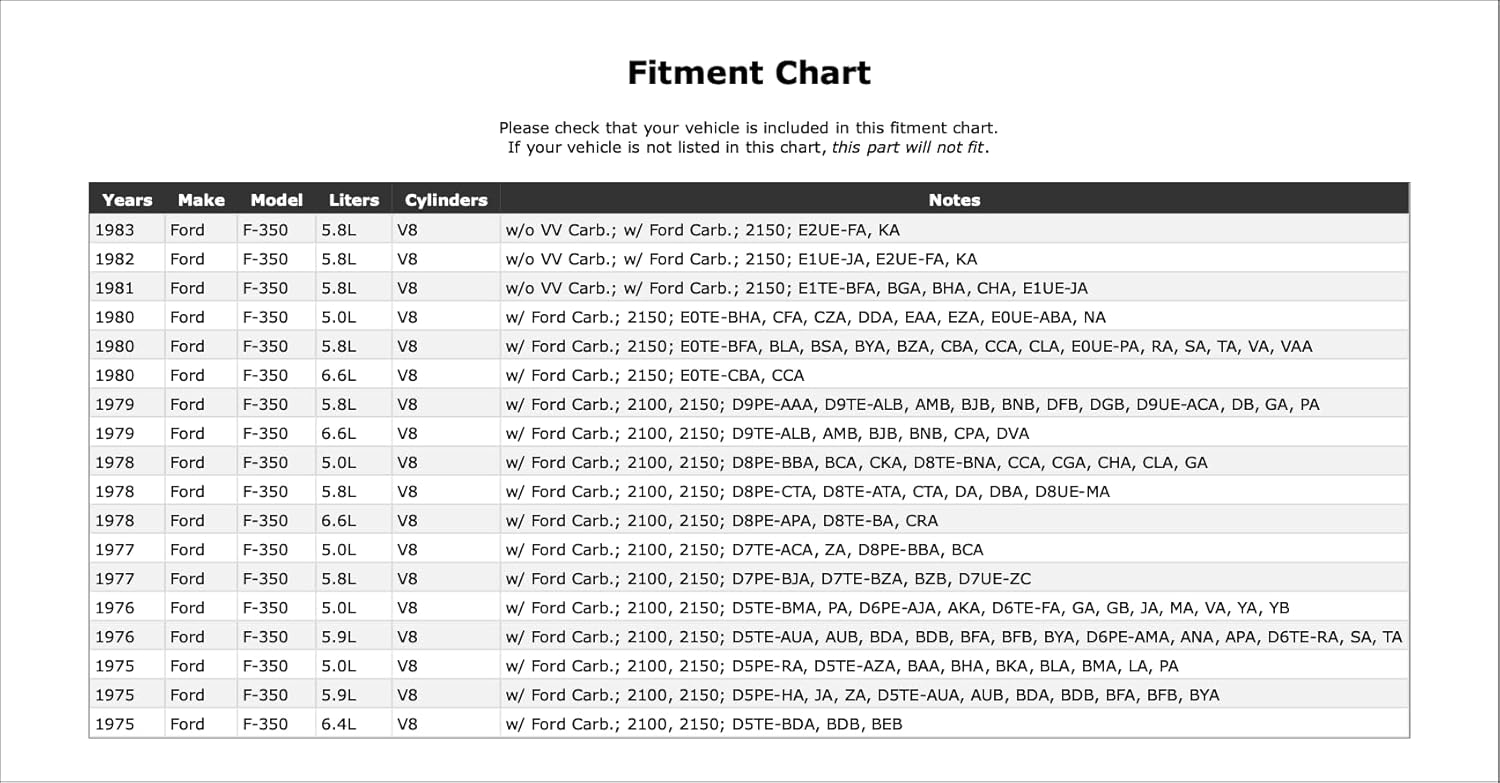This screenshot has width=1500, height=783.
Task: Click the notes listing D5TE-BDA, BDB, BEB
Action: [704, 724]
